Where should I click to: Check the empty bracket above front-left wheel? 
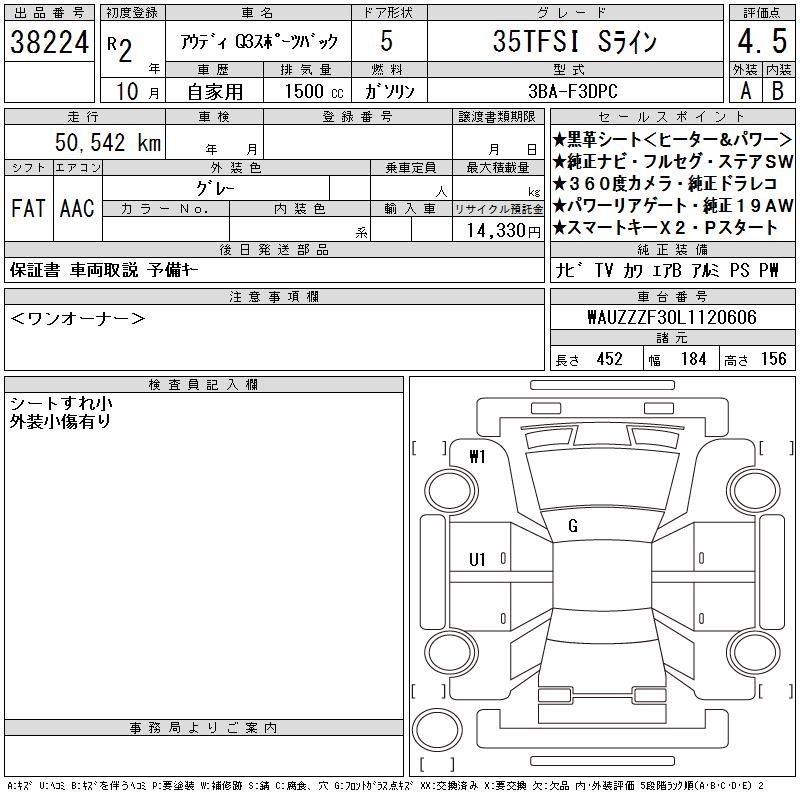click(x=429, y=448)
